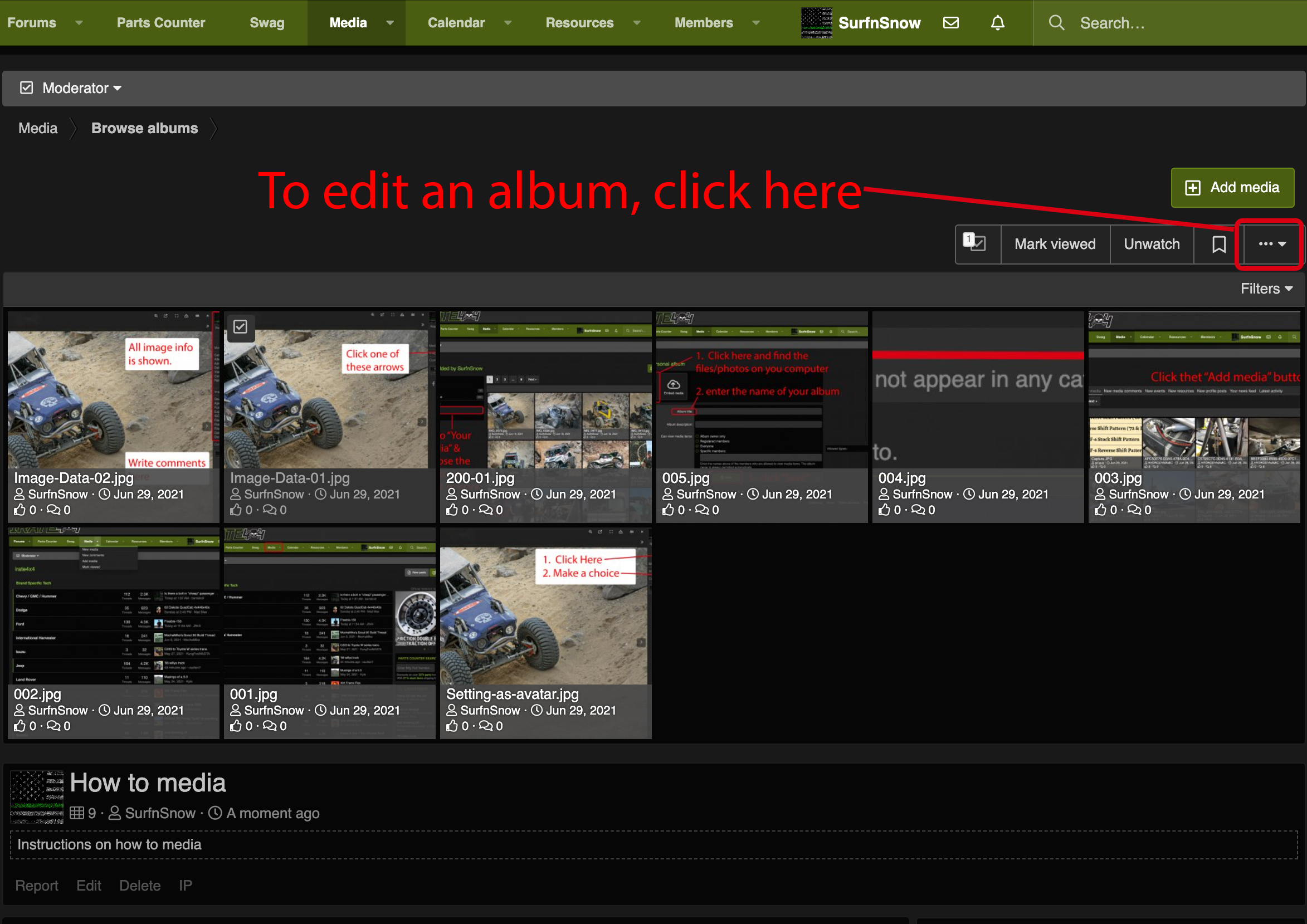Click the How to media album title

coord(148,783)
